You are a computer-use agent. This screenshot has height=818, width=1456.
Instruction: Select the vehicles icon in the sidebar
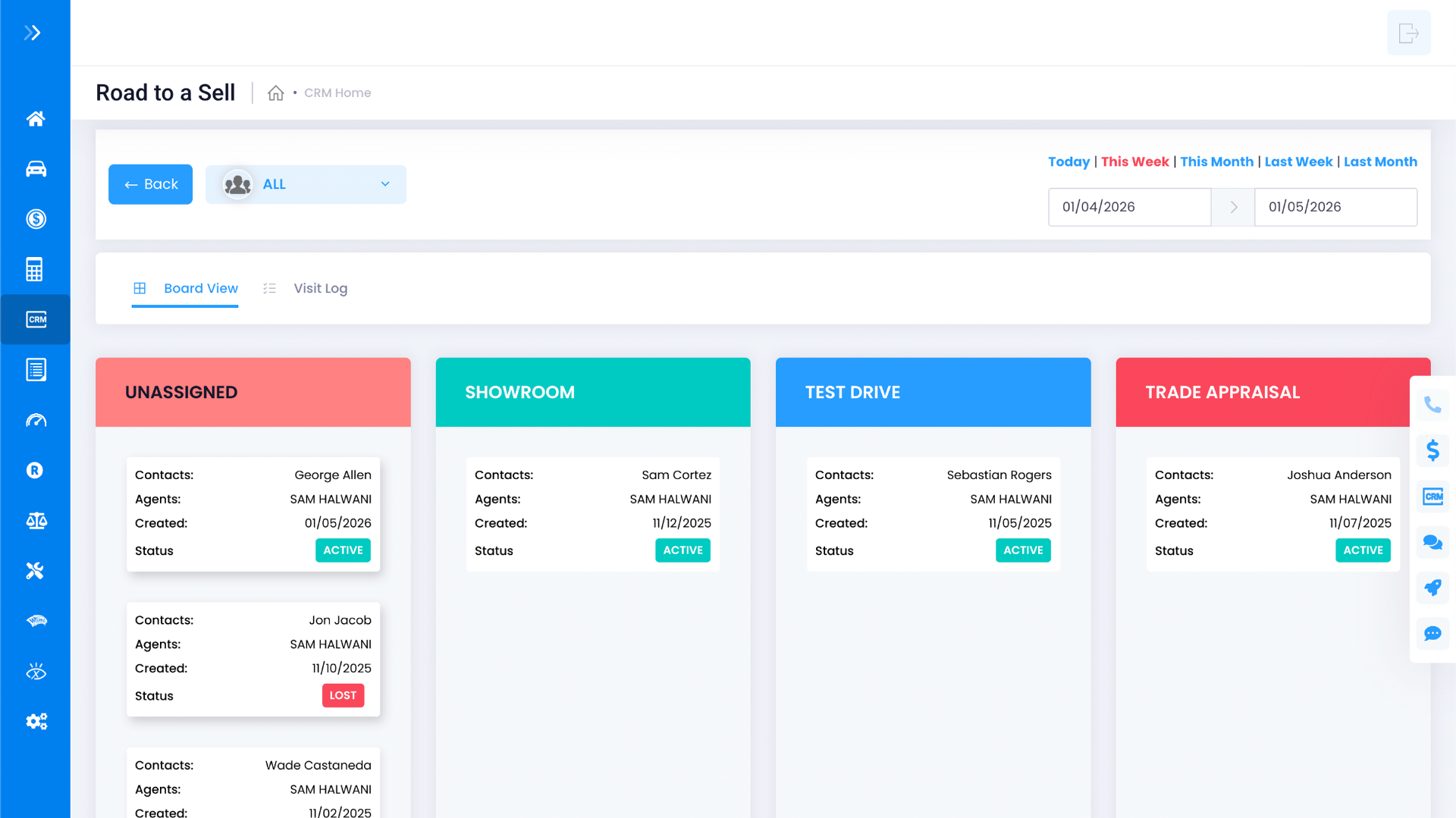(36, 168)
